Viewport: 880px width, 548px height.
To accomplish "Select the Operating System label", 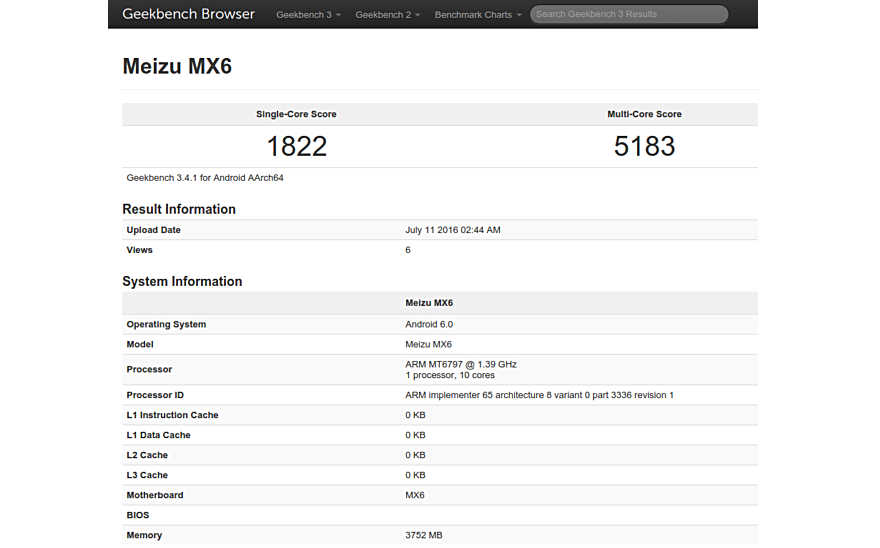I will (x=166, y=325).
